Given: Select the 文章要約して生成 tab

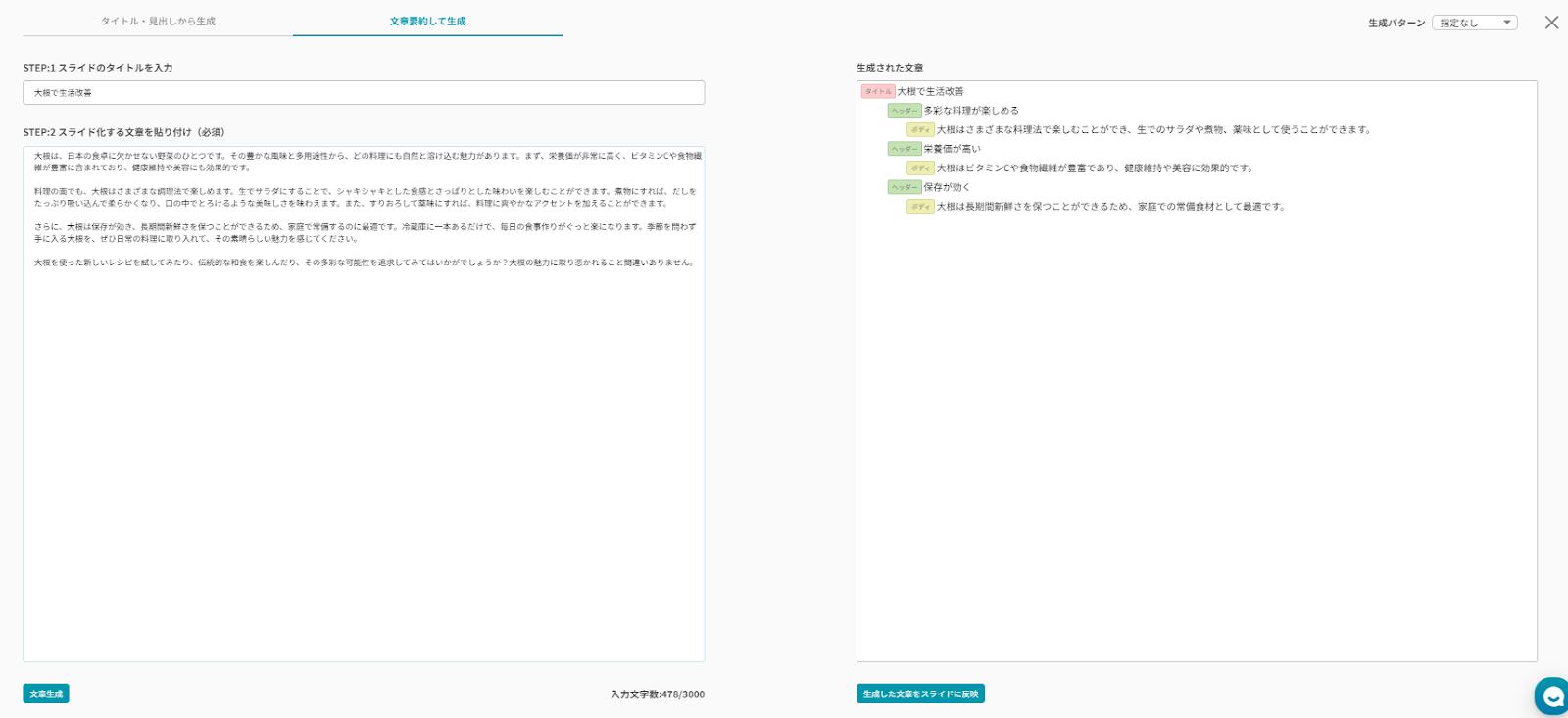Looking at the screenshot, I should click(427, 21).
